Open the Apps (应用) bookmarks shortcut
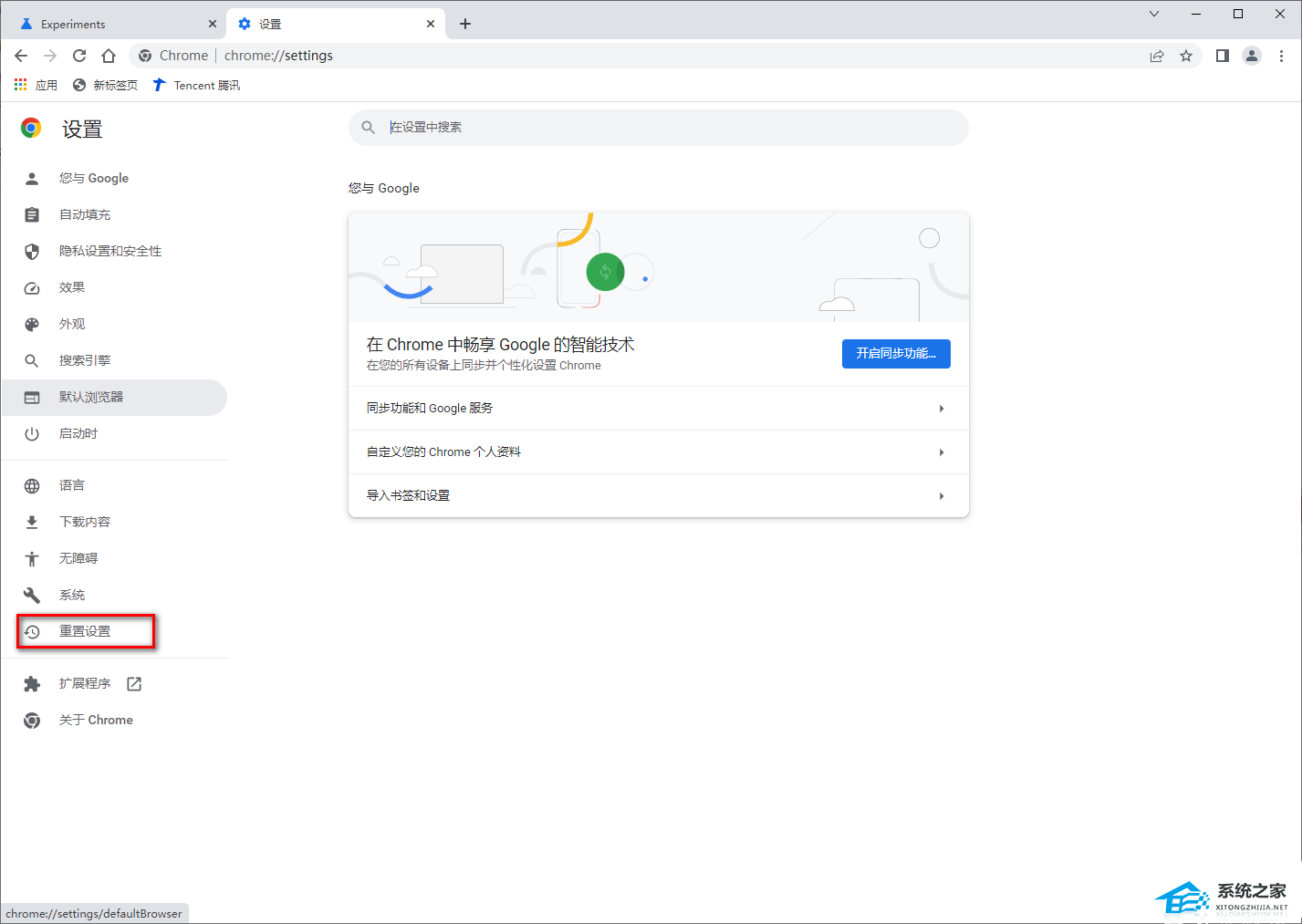The width and height of the screenshot is (1302, 924). pos(36,85)
